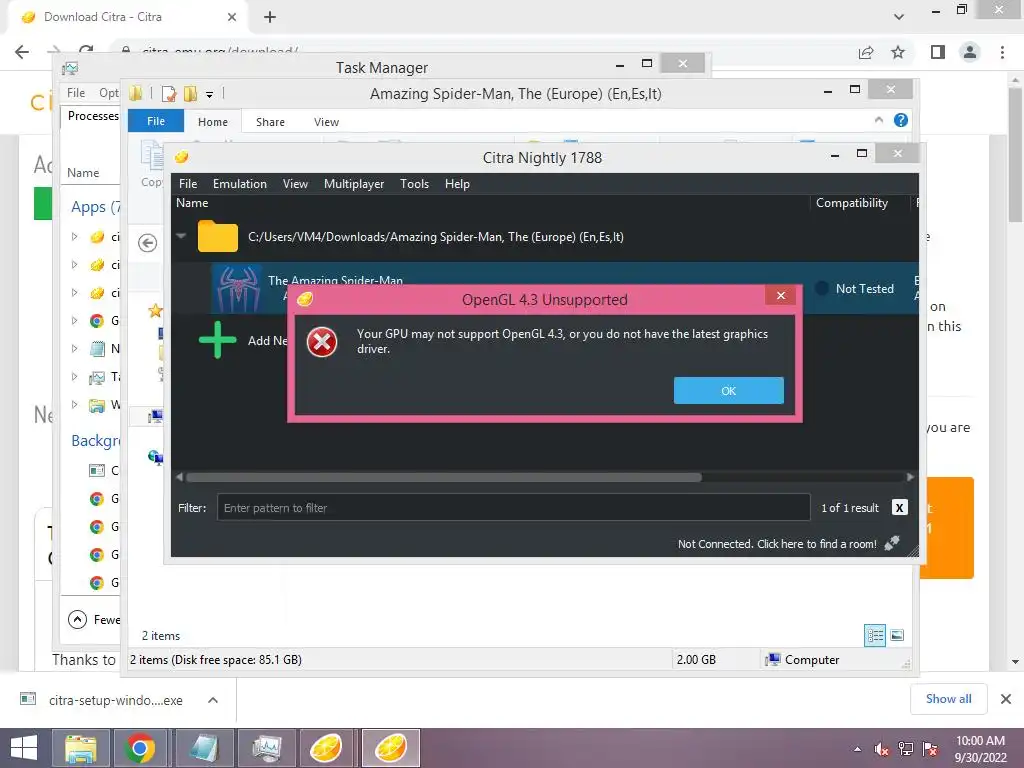
Task: Open the Chrome profile avatar
Action: (970, 52)
